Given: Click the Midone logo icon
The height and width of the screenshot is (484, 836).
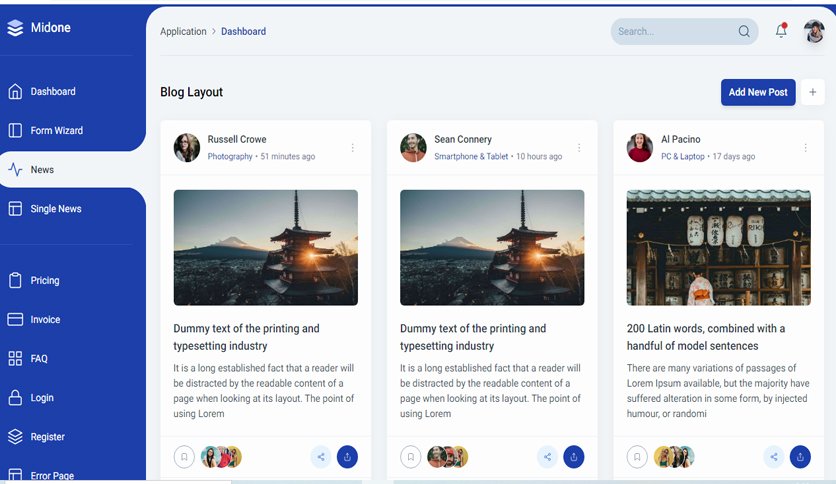Looking at the screenshot, I should [x=15, y=28].
